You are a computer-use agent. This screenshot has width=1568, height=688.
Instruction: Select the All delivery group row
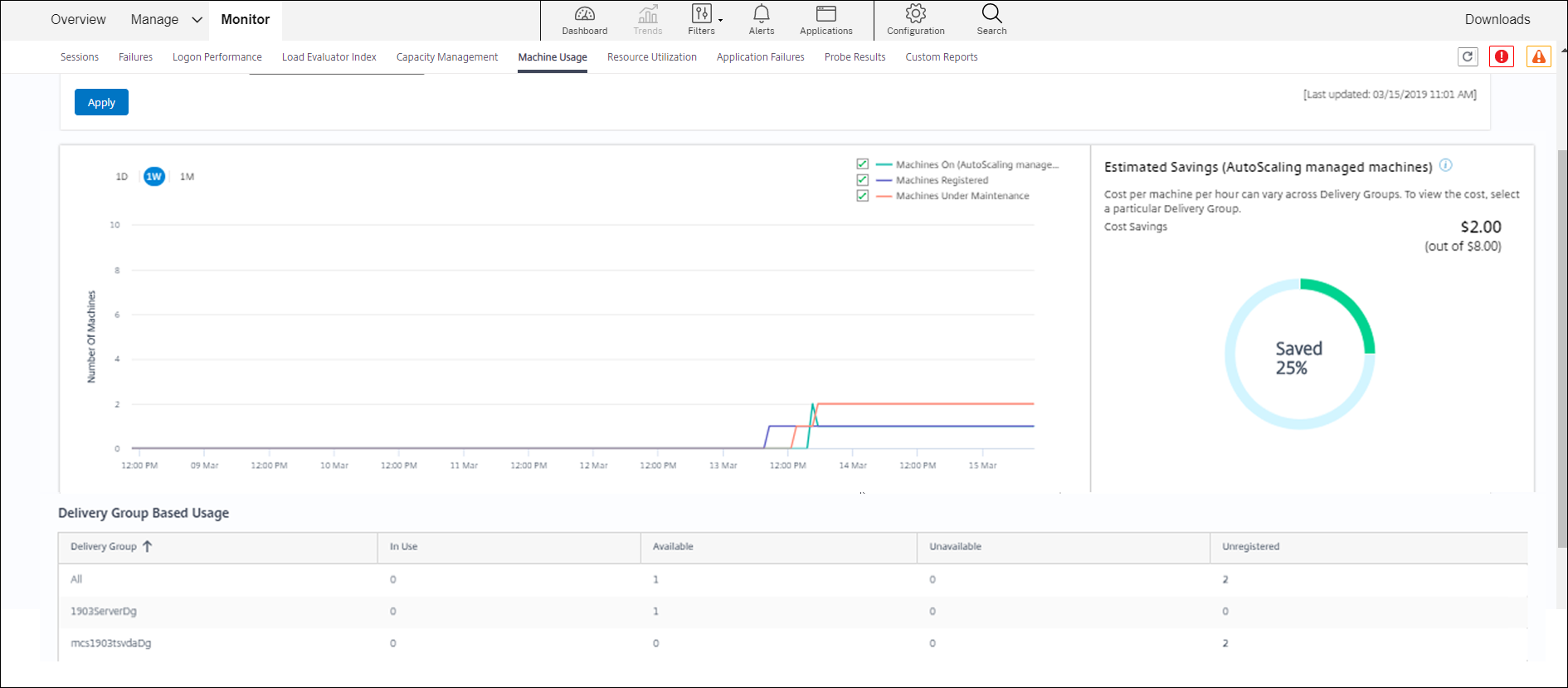[x=792, y=579]
